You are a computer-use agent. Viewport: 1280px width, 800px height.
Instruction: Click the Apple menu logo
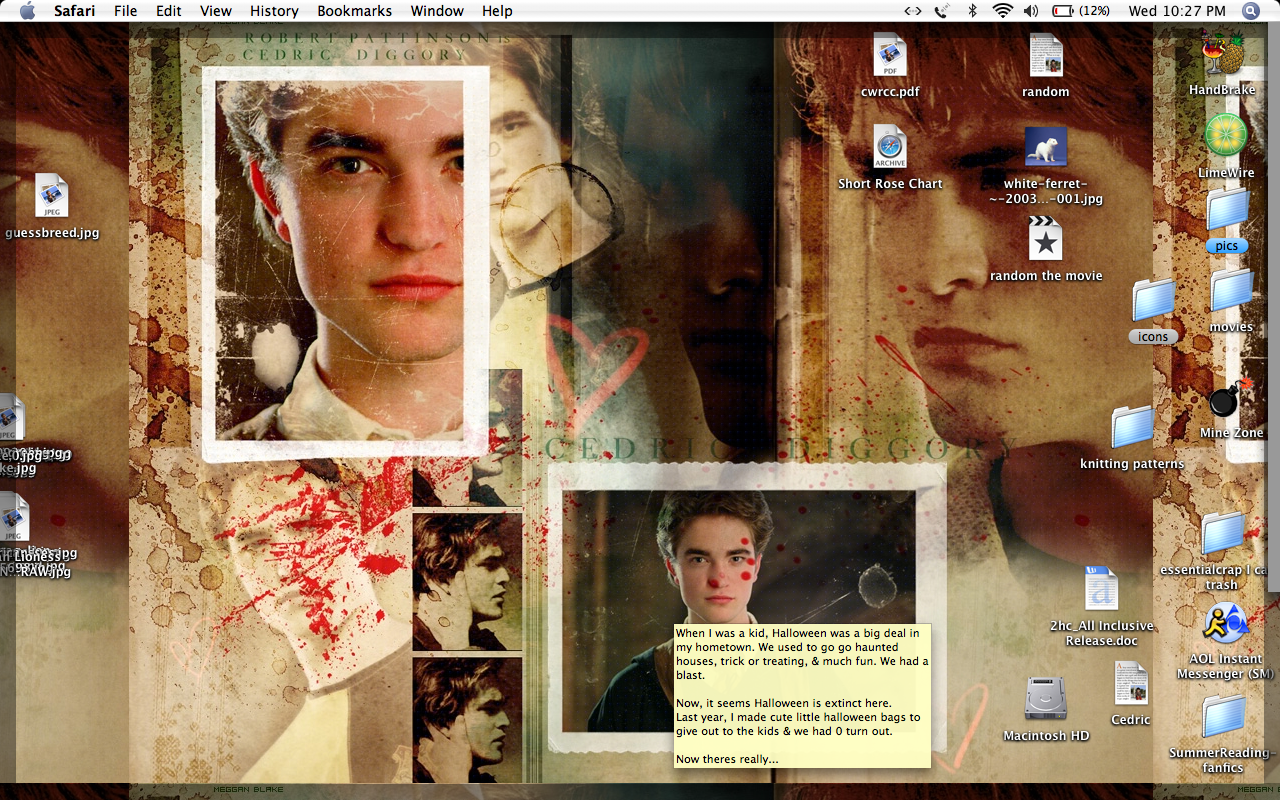[x=27, y=11]
